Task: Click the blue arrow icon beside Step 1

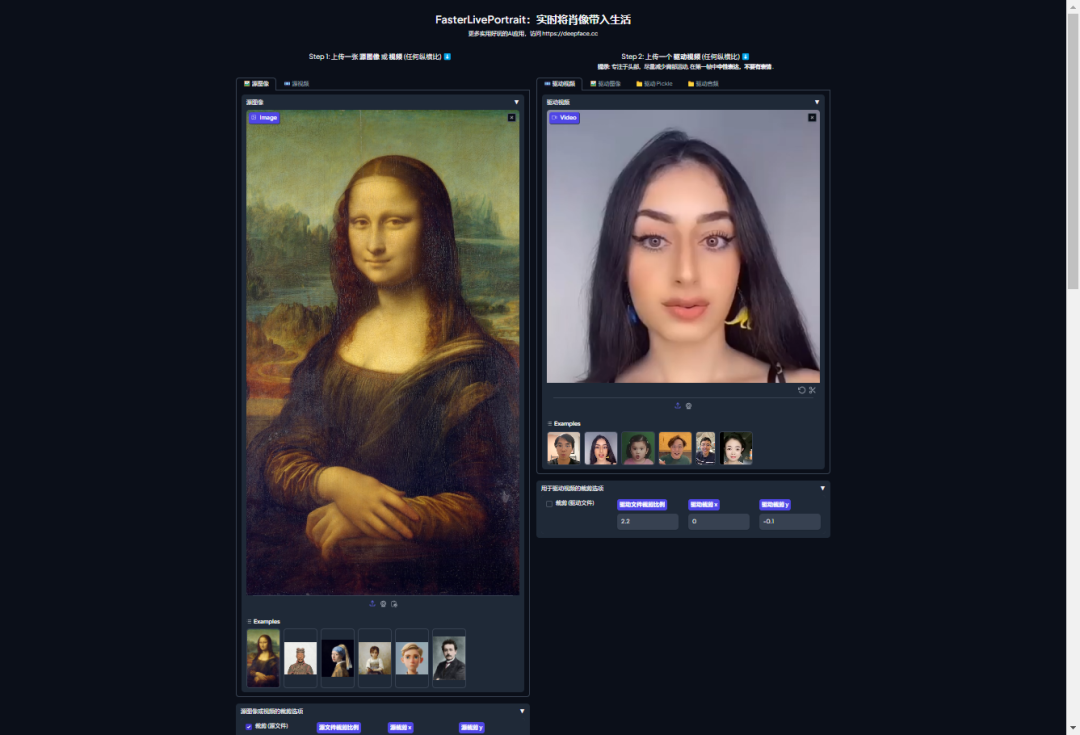Action: tap(447, 56)
